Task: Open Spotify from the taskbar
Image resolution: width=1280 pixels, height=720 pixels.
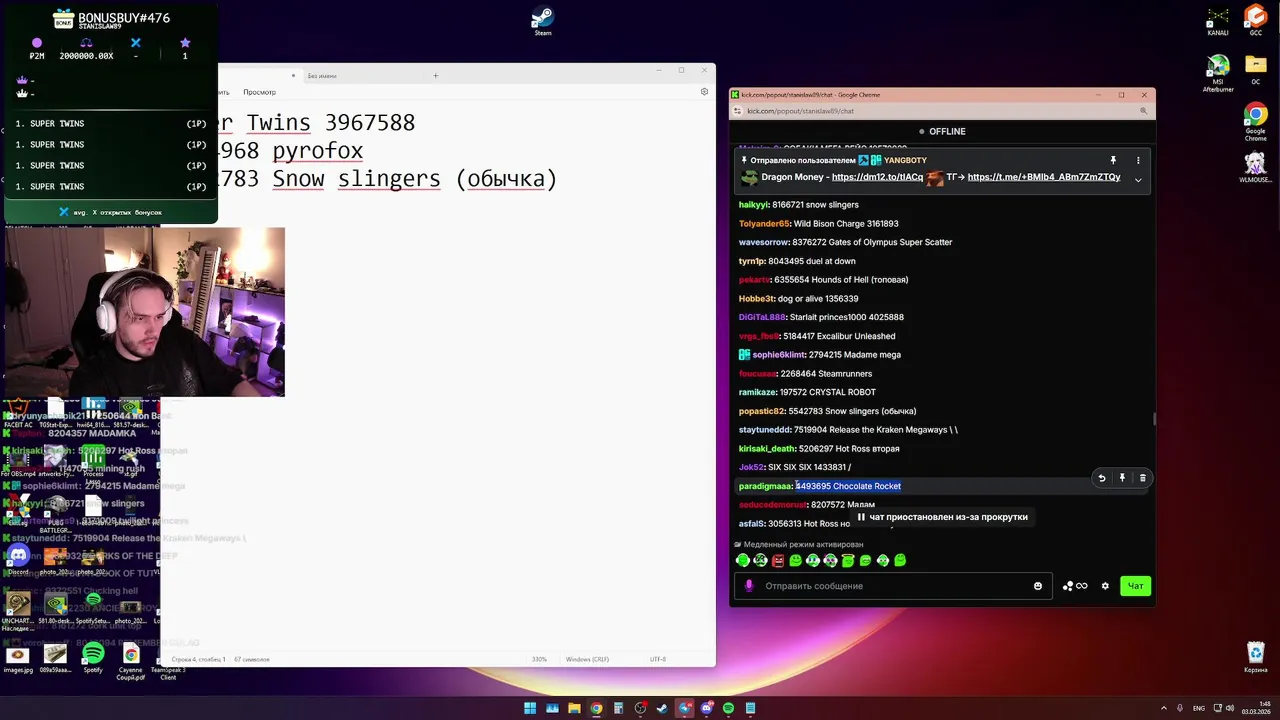Action: [x=728, y=708]
